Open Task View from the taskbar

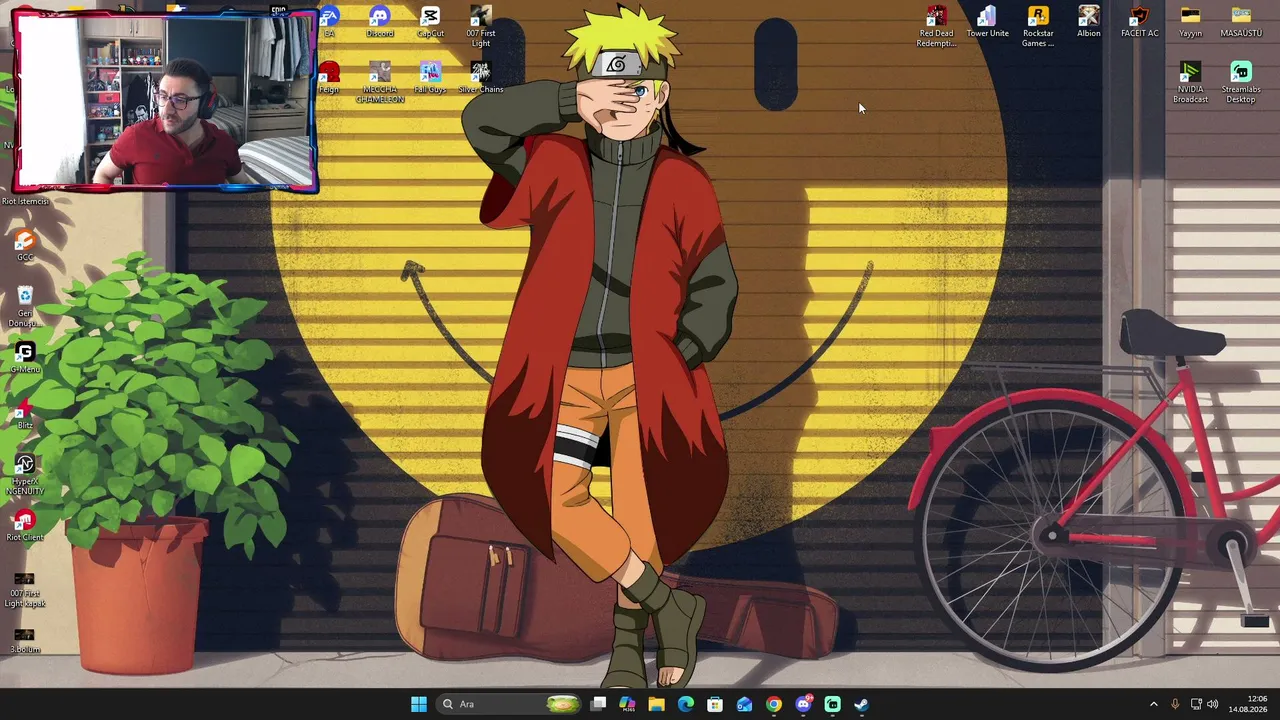point(598,704)
